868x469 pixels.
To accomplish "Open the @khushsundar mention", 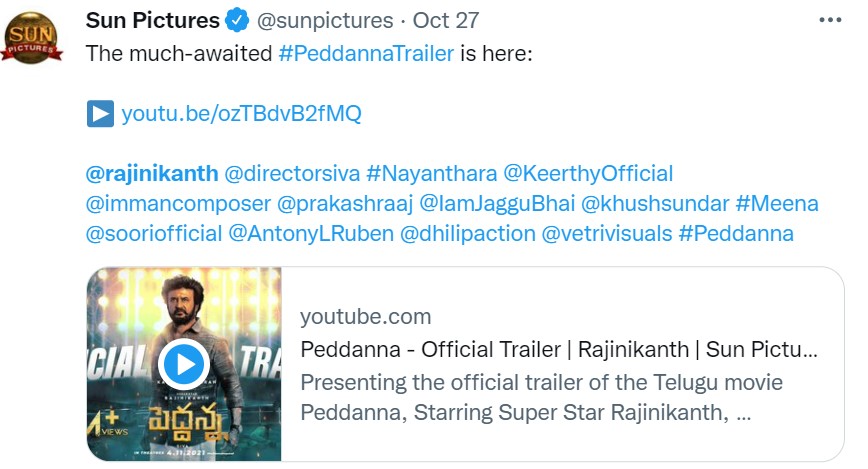I will tap(655, 204).
